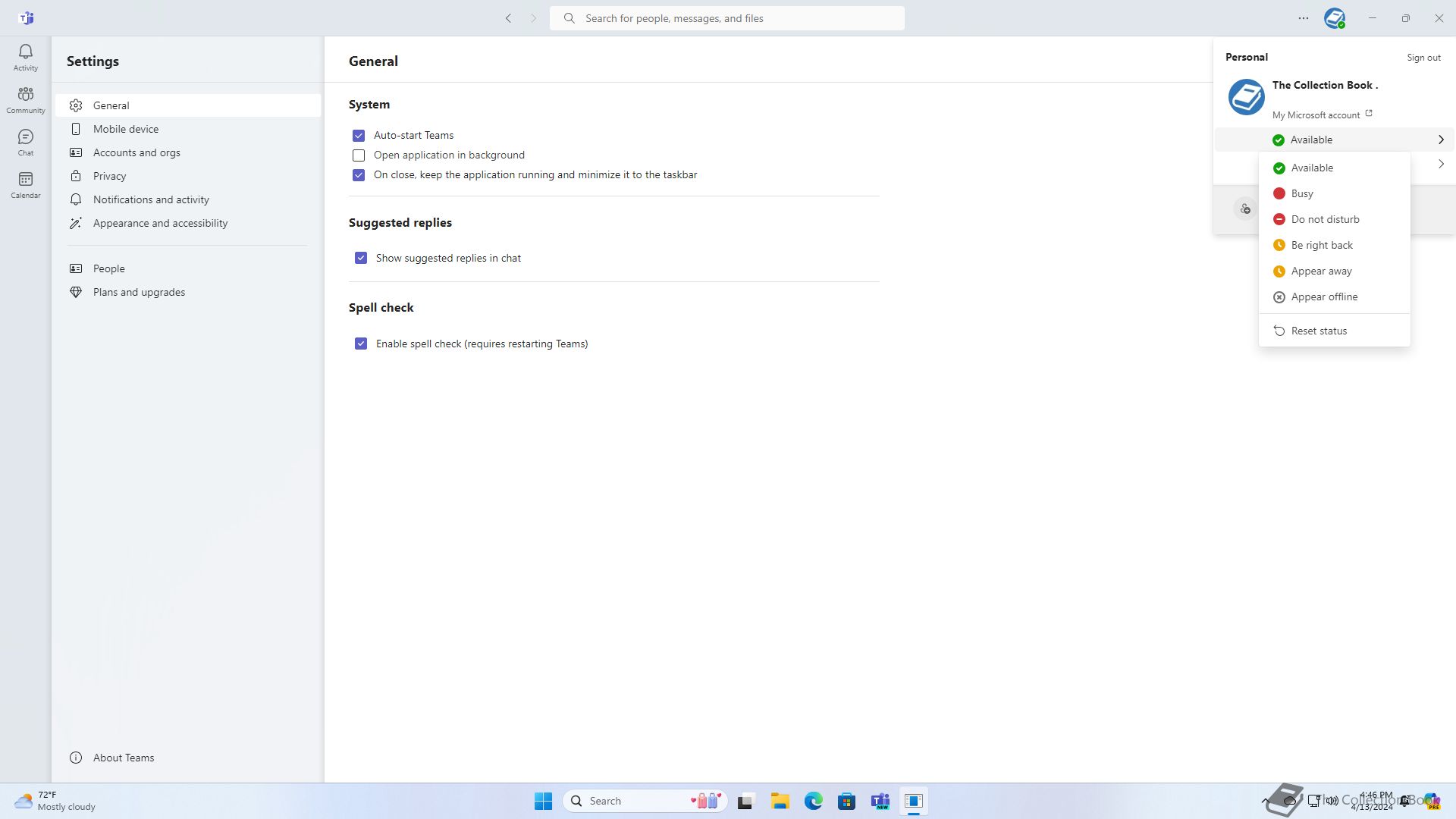Toggle Show suggested replies in chat

pyautogui.click(x=361, y=259)
